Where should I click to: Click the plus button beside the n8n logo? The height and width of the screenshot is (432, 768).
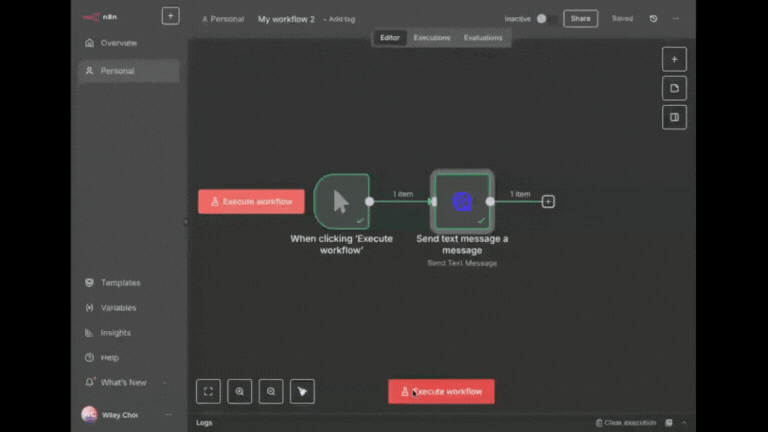pos(170,16)
